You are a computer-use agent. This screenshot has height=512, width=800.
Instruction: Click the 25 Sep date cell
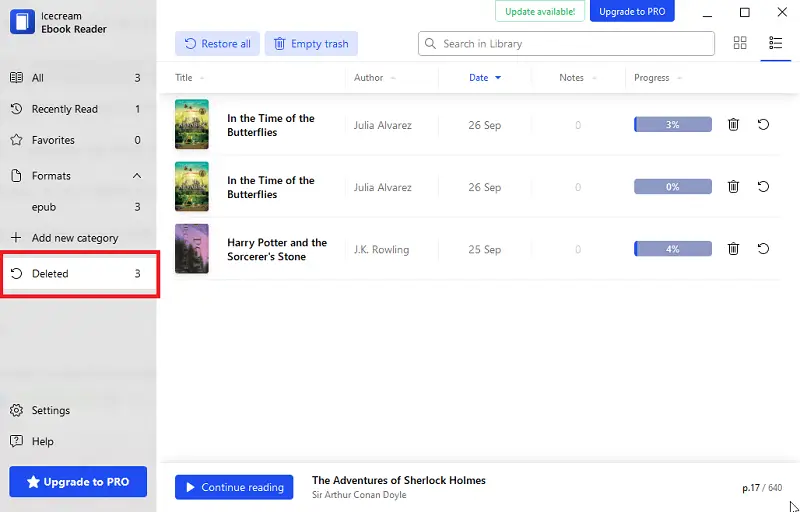[485, 249]
